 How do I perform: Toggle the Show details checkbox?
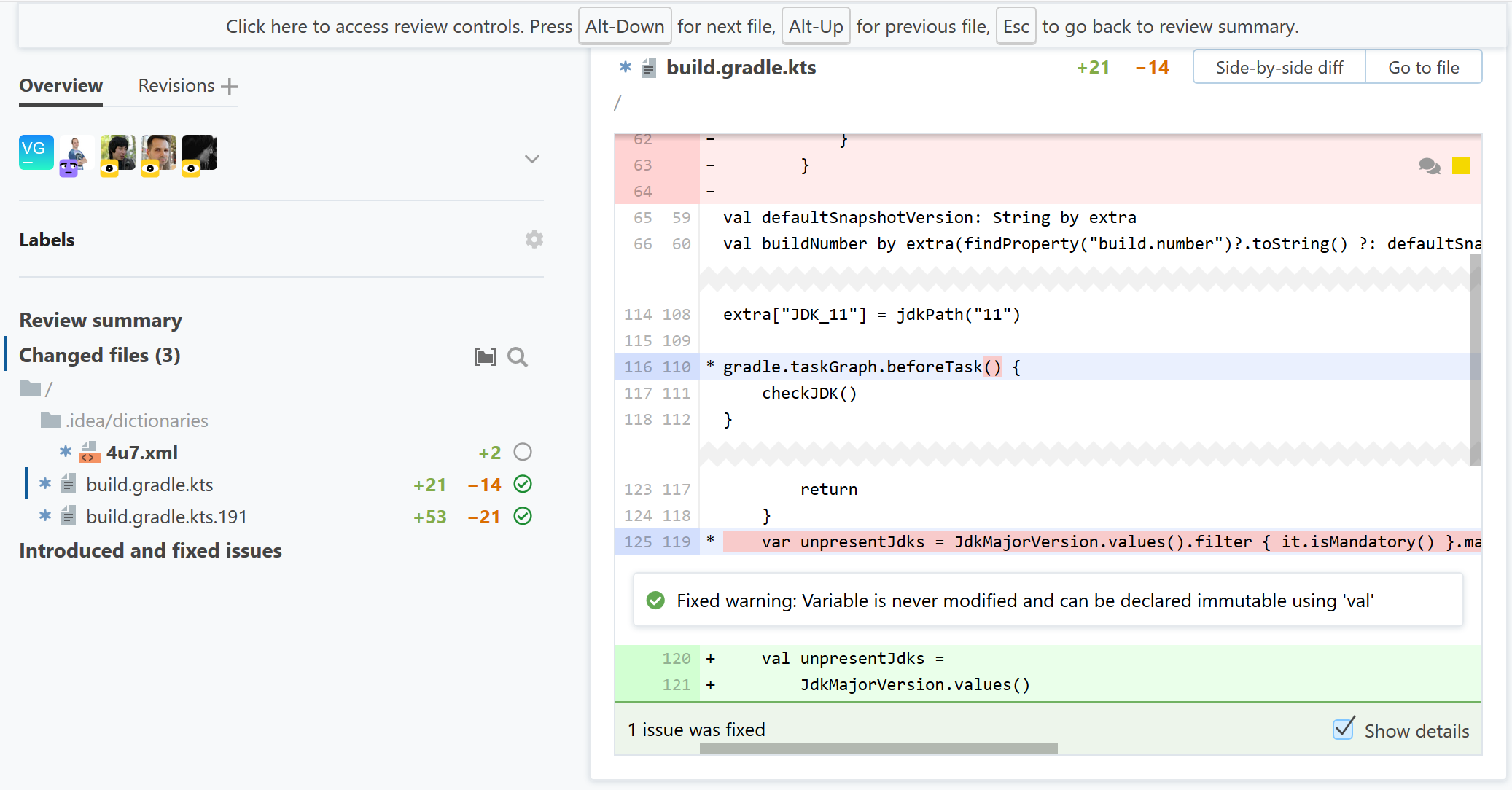[x=1344, y=730]
